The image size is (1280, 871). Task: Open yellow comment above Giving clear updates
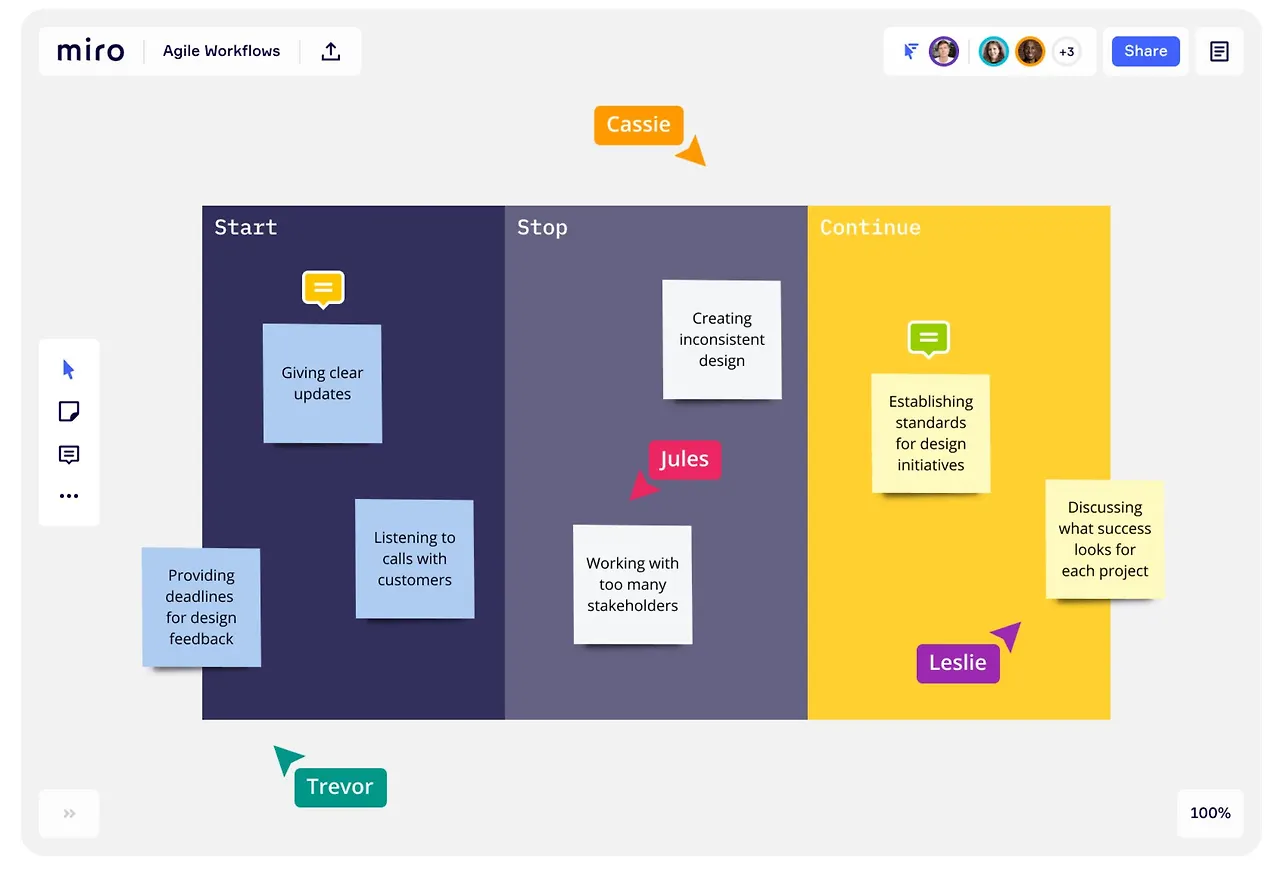point(323,289)
